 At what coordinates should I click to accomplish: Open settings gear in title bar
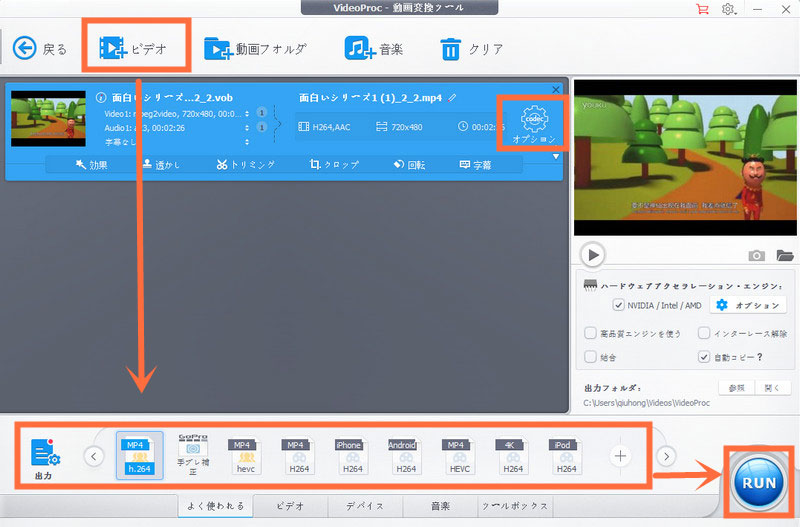point(728,9)
